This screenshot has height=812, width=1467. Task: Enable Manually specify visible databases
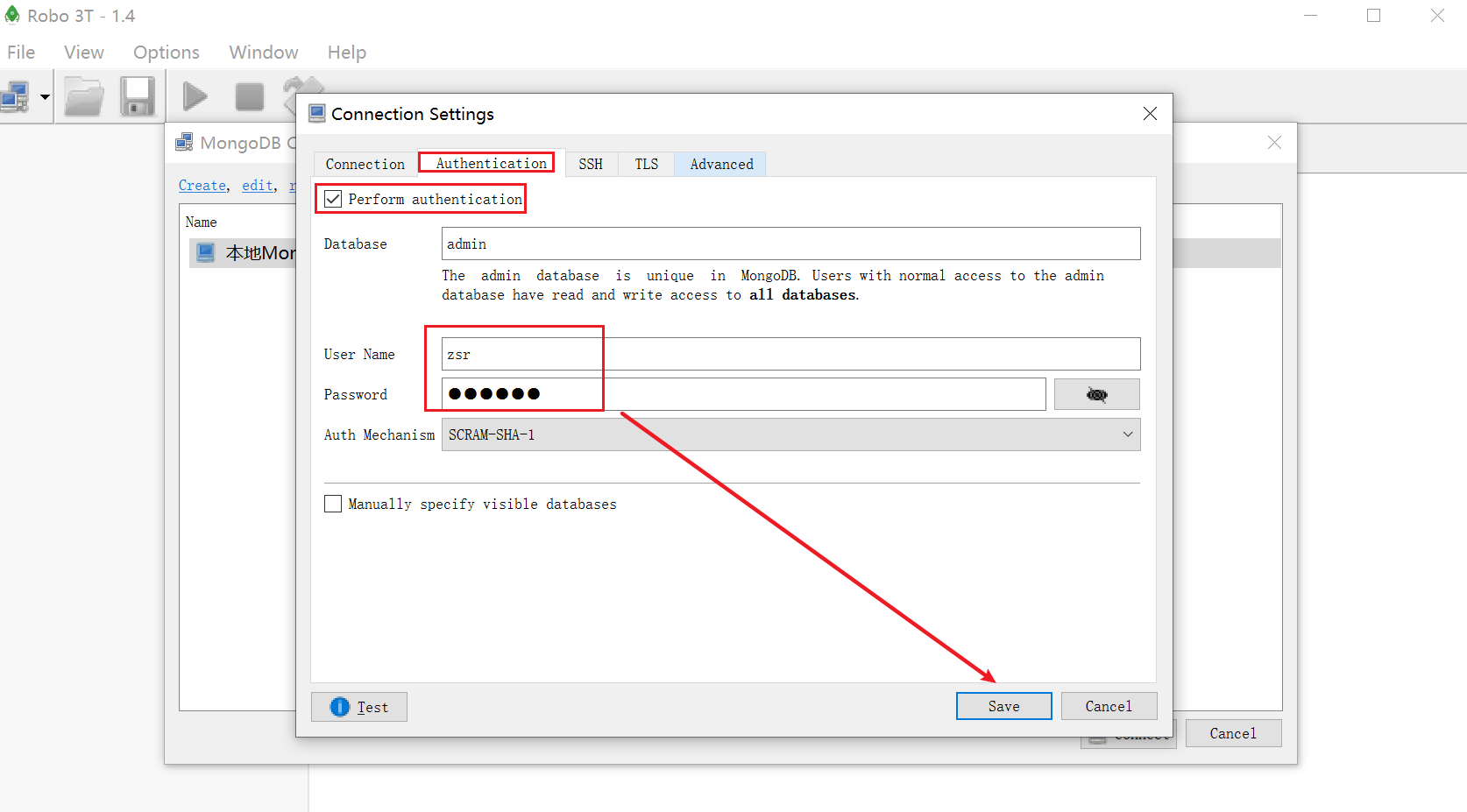333,504
